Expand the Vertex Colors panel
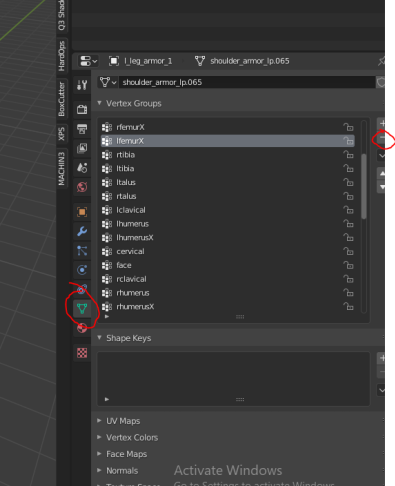This screenshot has height=486, width=395. tap(99, 437)
